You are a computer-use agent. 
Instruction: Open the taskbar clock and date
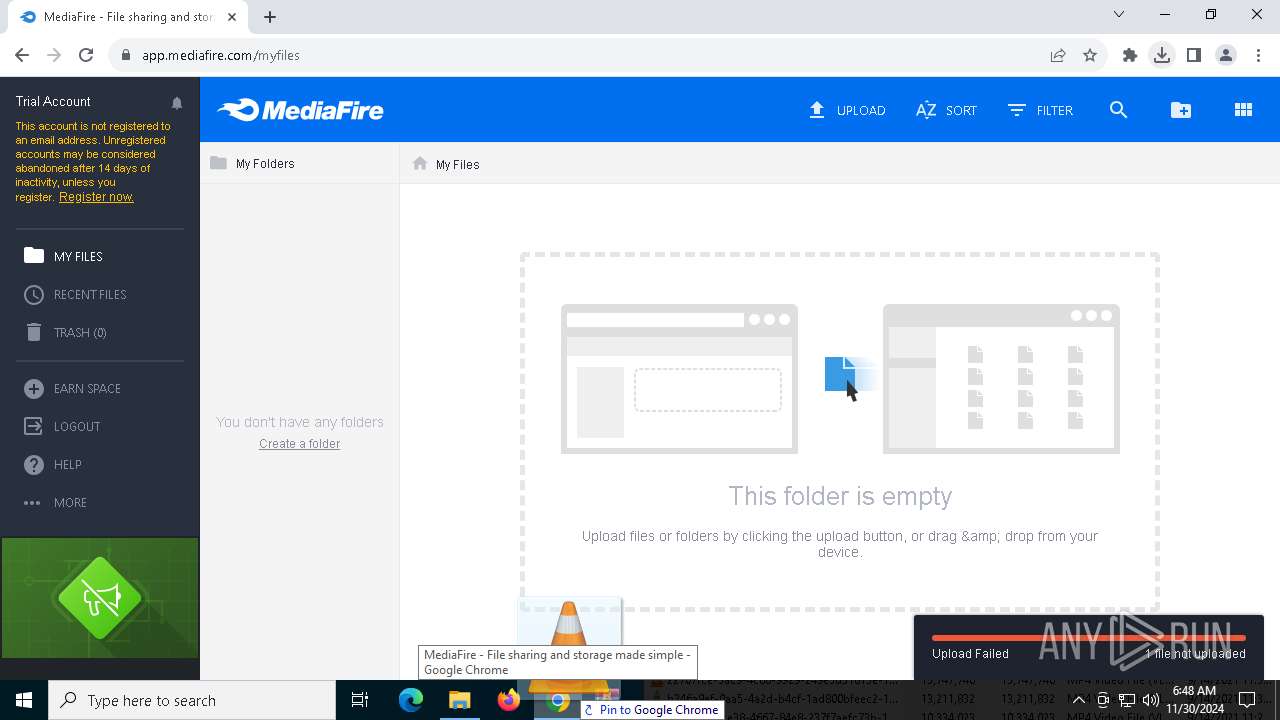coord(1194,700)
